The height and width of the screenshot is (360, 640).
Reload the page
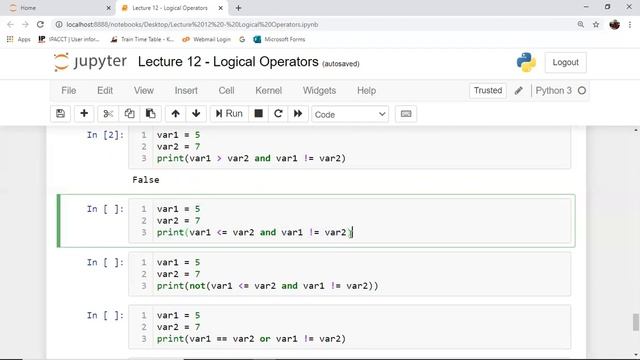40,24
